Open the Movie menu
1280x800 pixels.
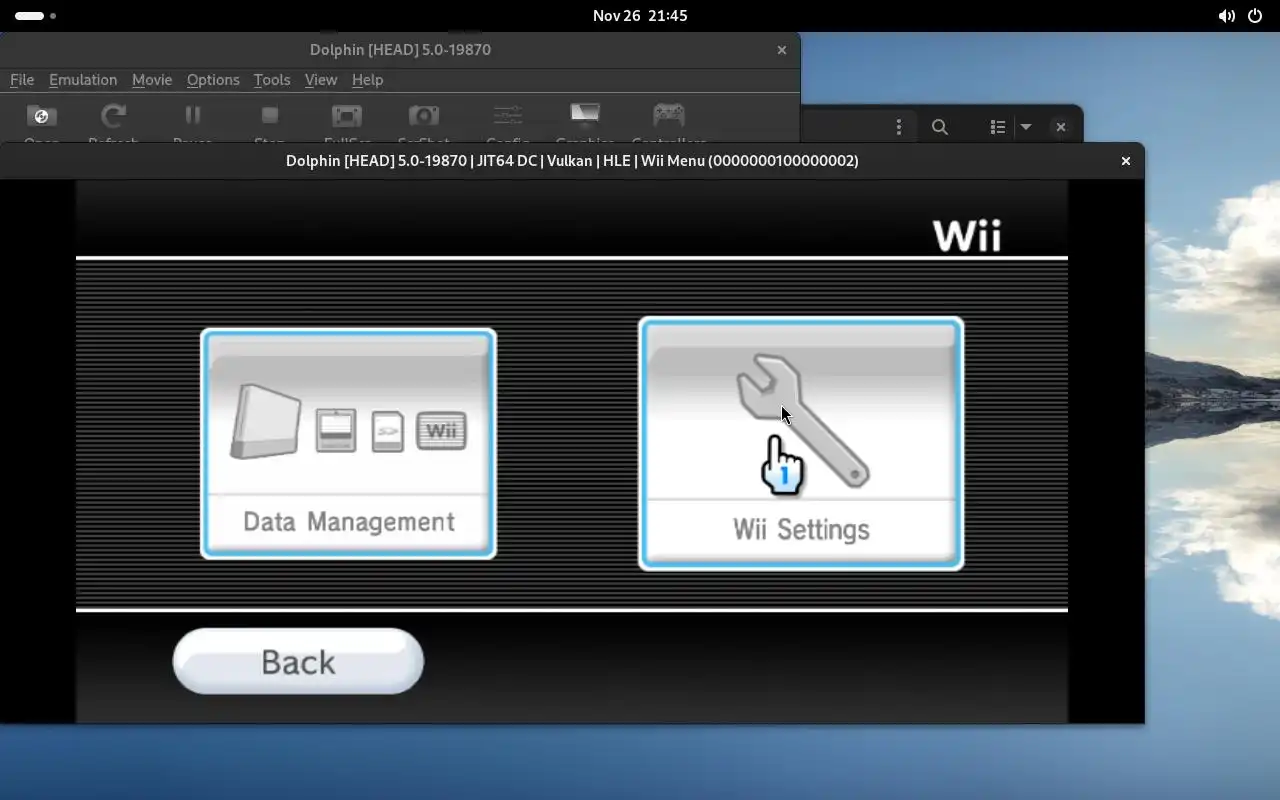[x=152, y=80]
